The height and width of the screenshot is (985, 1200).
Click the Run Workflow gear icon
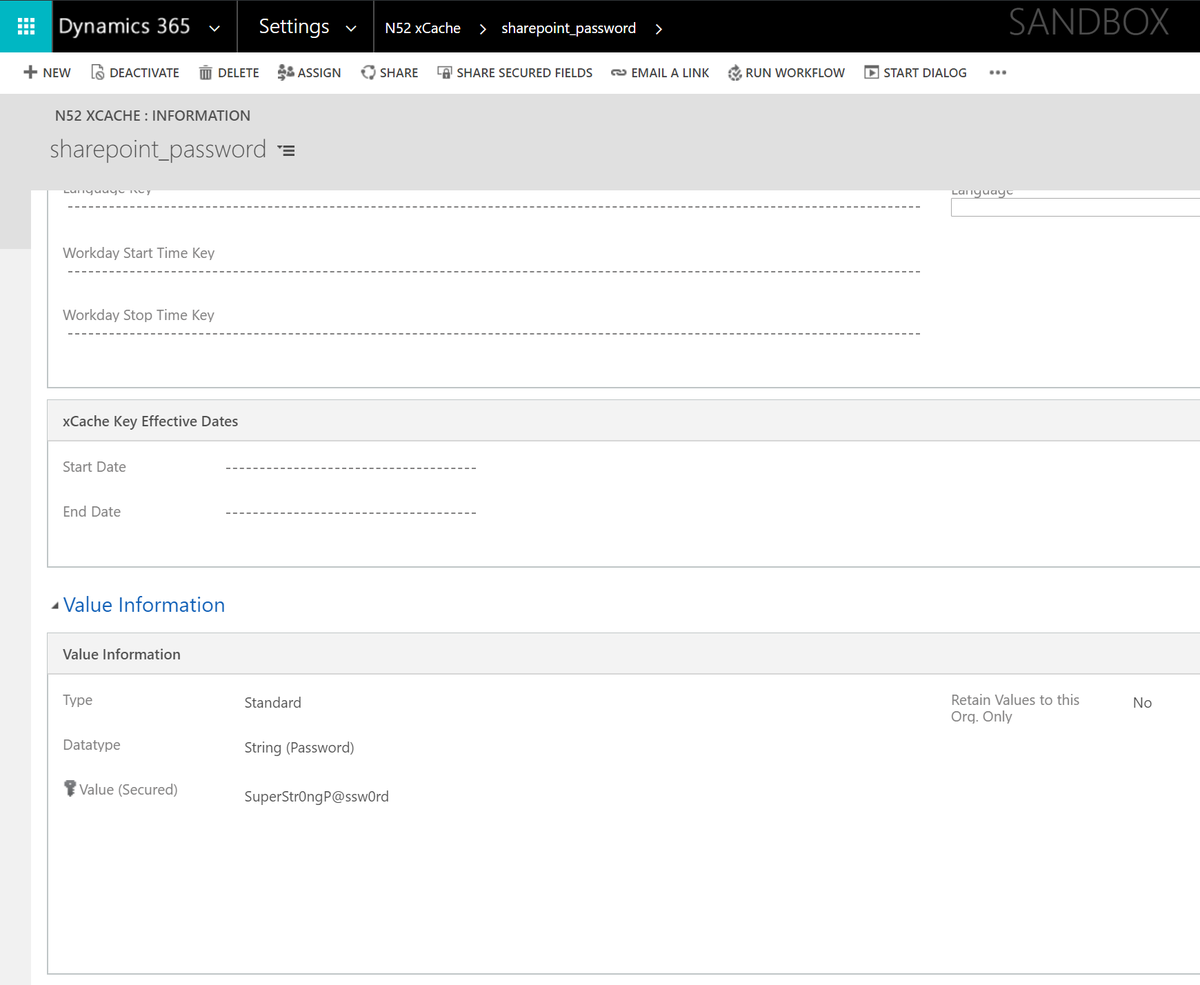click(735, 72)
